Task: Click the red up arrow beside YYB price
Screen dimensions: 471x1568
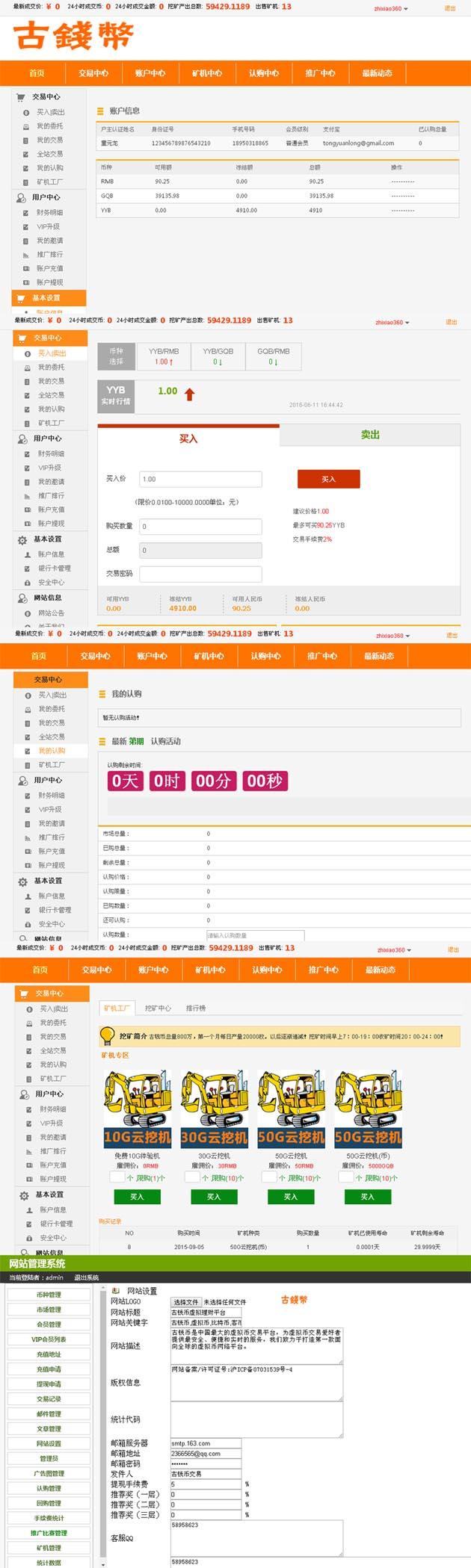Action: (189, 394)
